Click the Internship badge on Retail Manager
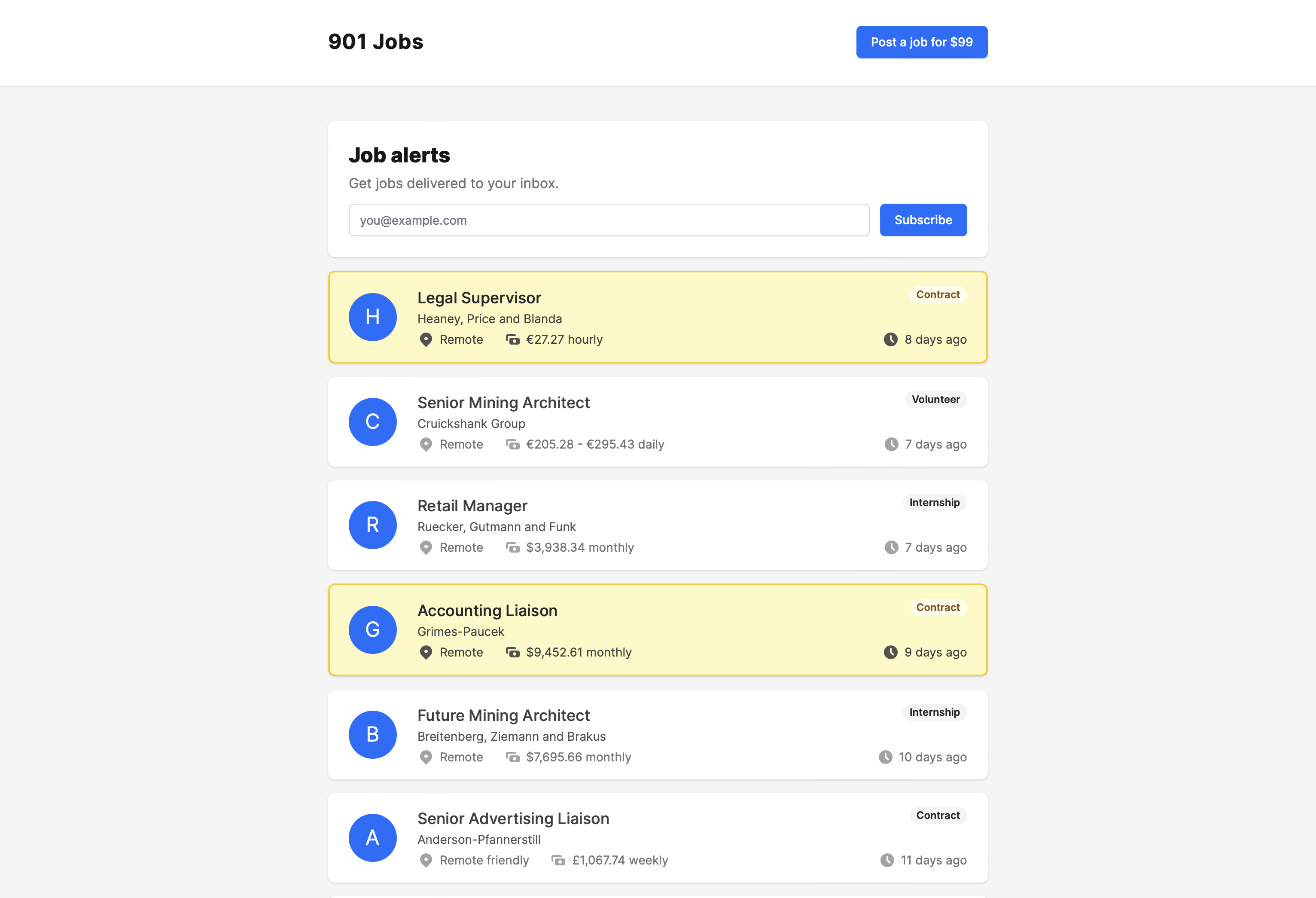Viewport: 1316px width, 898px height. click(934, 503)
